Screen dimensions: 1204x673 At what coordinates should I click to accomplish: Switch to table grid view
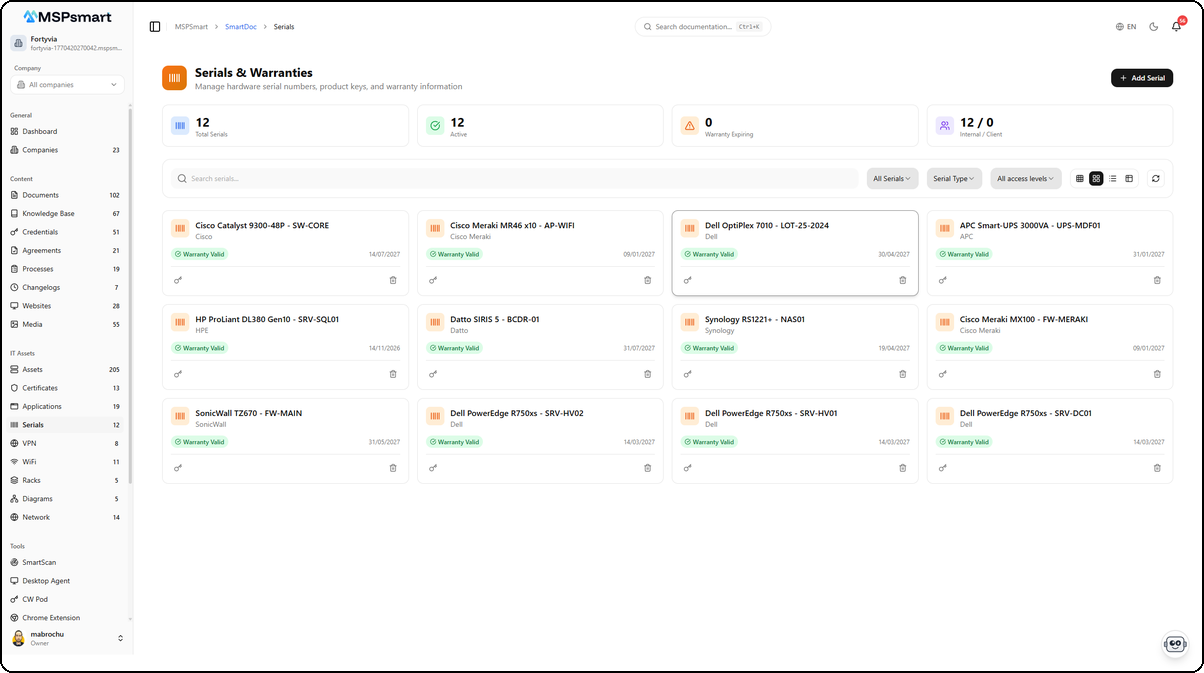pyautogui.click(x=1080, y=179)
